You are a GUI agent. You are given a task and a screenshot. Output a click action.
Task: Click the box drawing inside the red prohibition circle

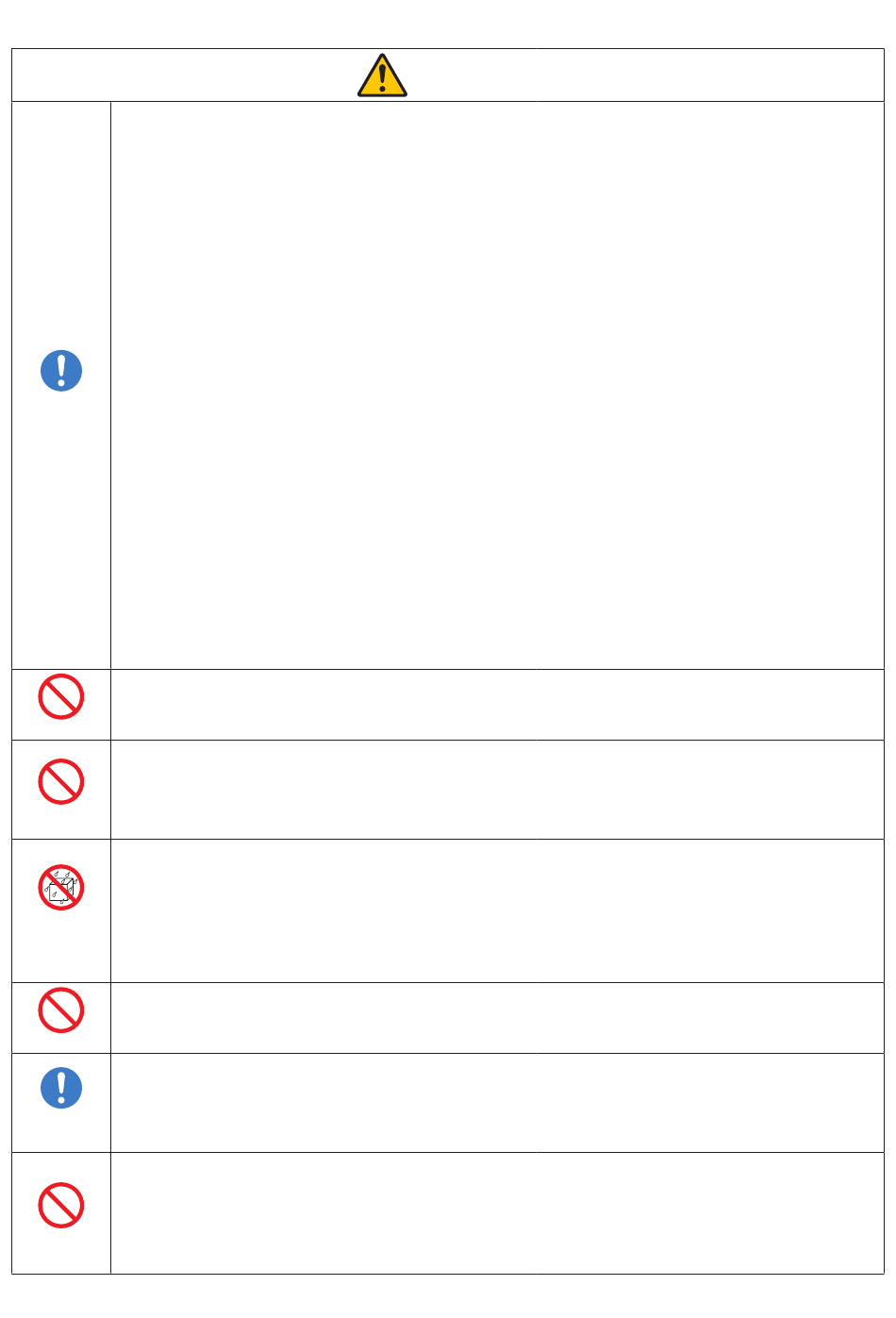61,889
